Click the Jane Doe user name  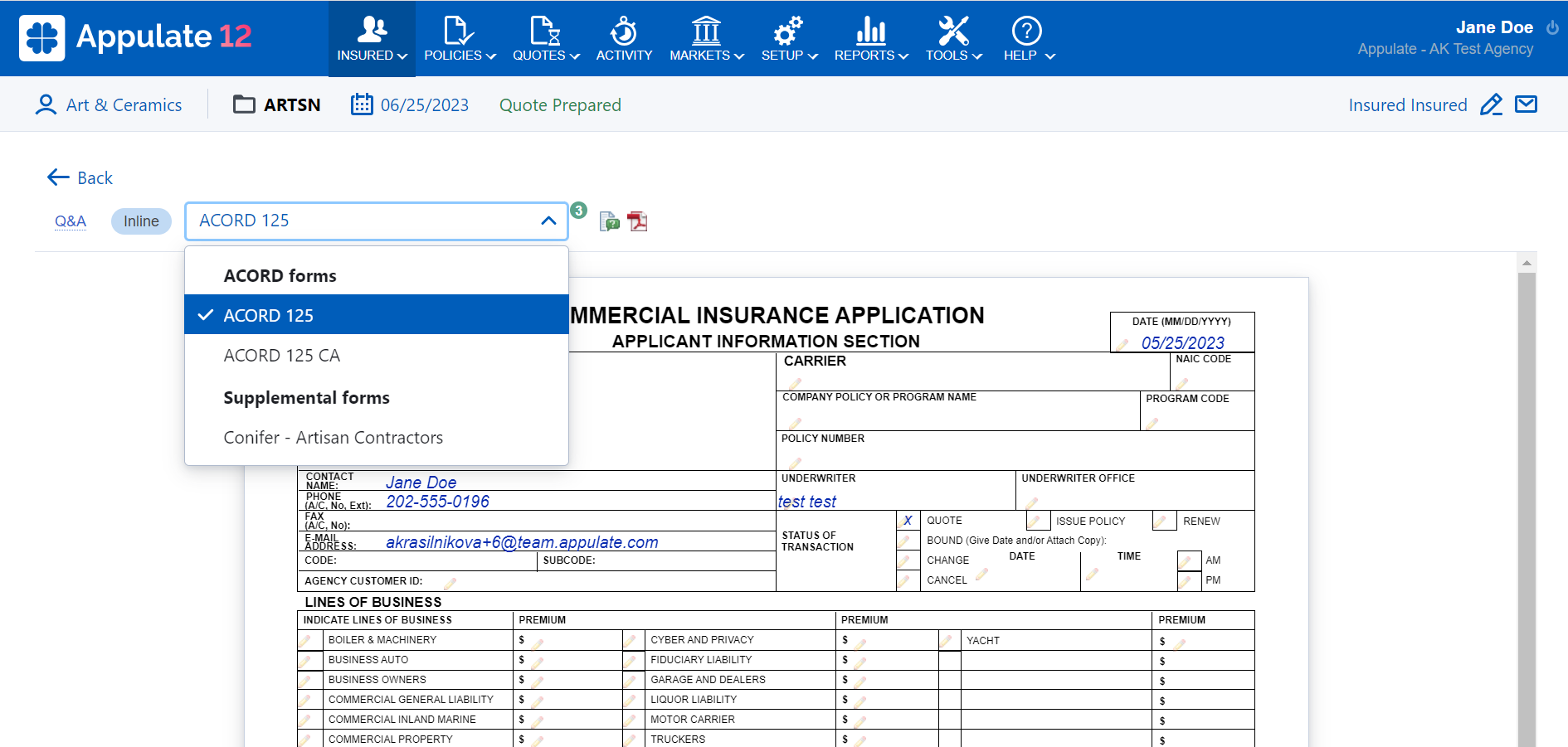(x=1494, y=27)
